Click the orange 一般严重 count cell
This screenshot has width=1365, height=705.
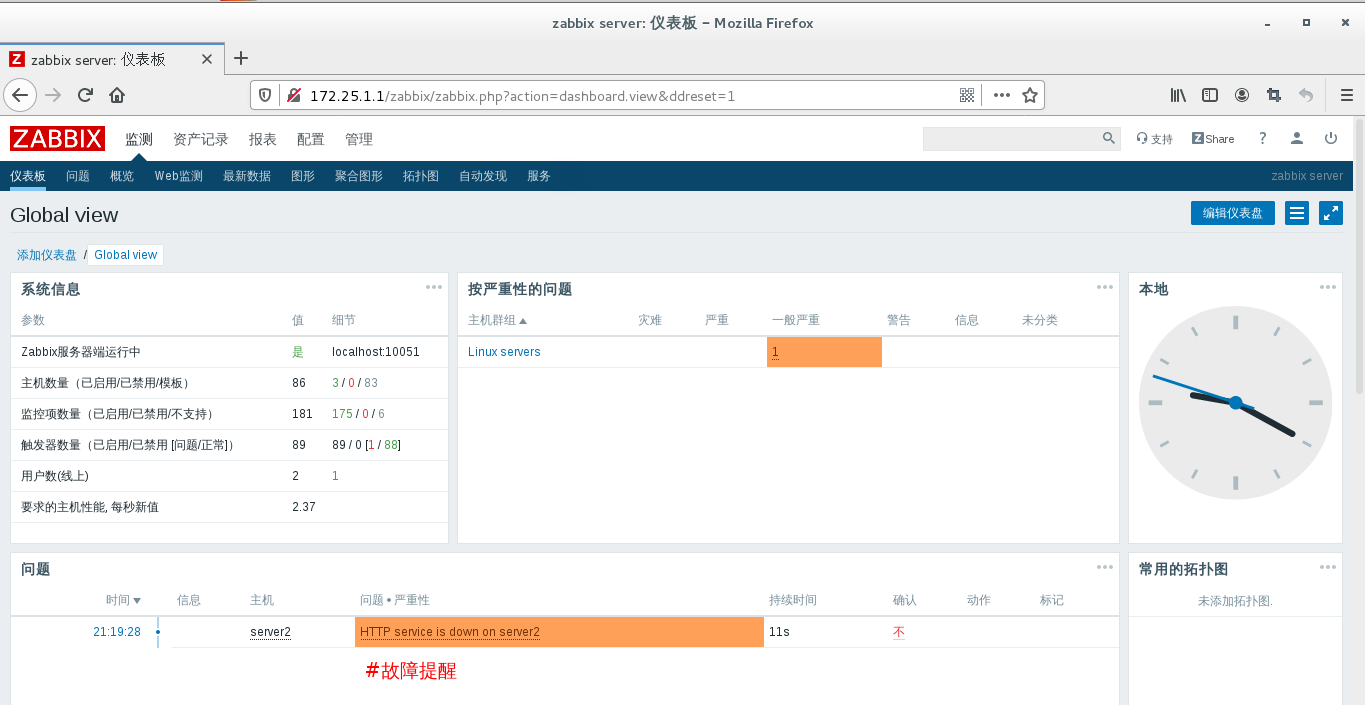(824, 352)
